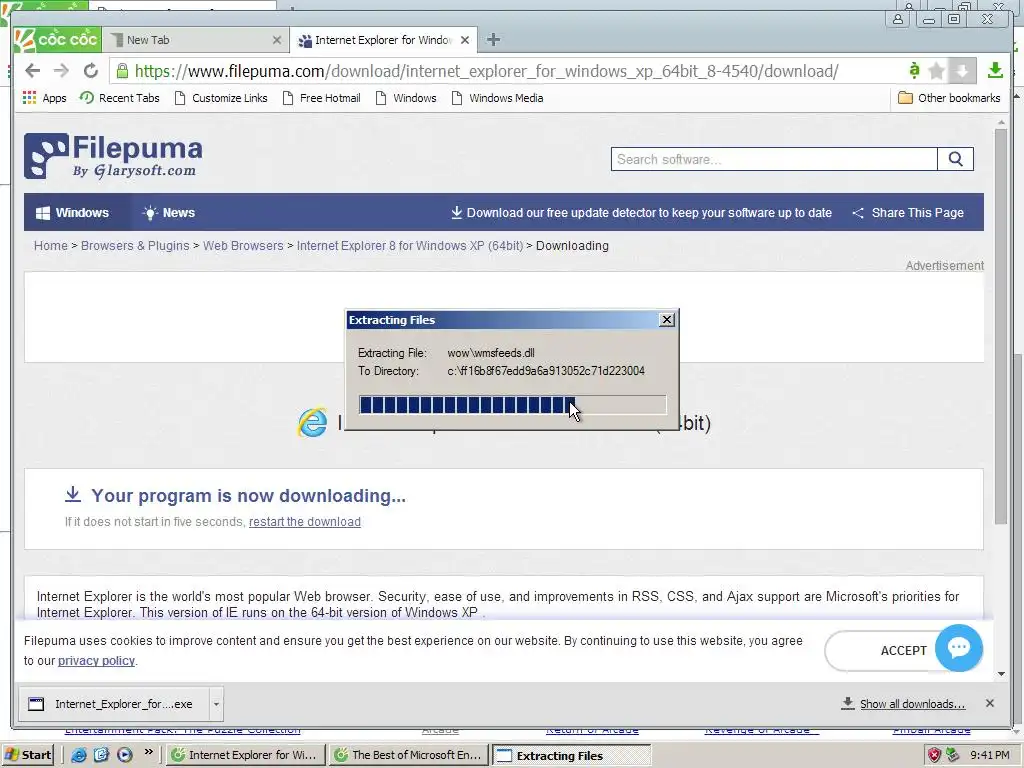Expand the downloaded file options arrow
The width and height of the screenshot is (1024, 768).
click(x=216, y=704)
